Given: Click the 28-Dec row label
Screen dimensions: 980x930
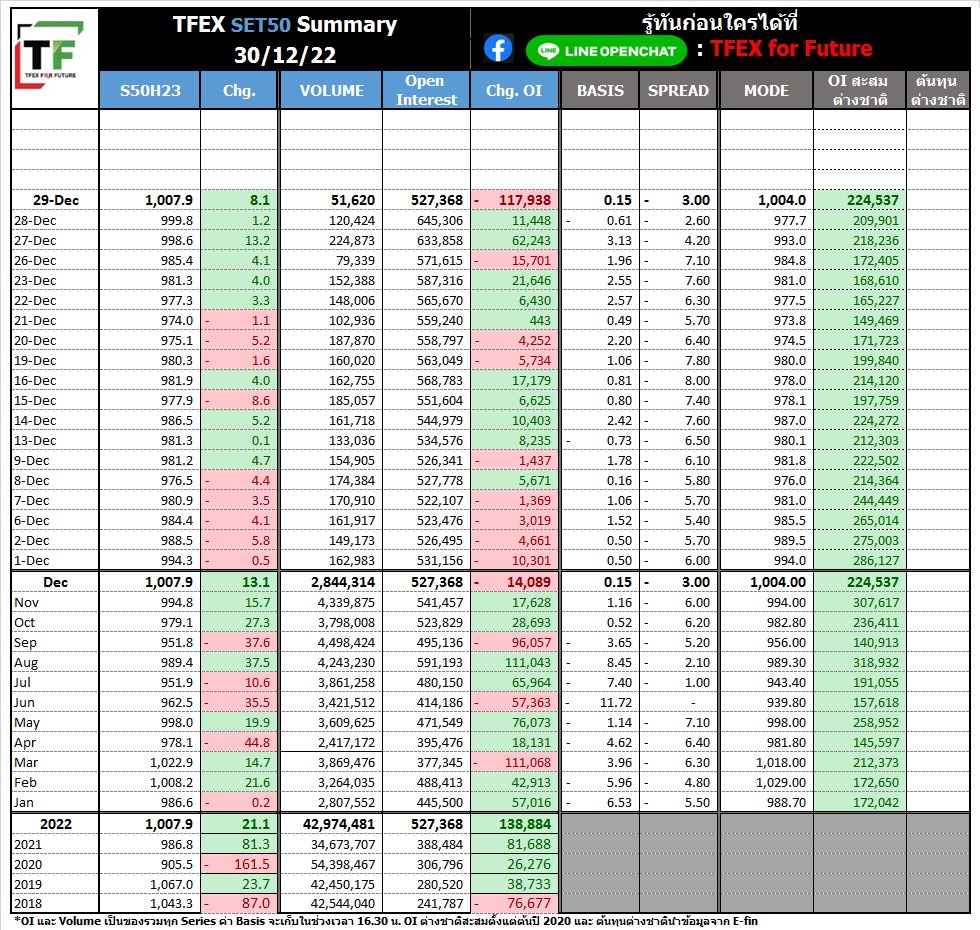Looking at the screenshot, I should pyautogui.click(x=35, y=221).
